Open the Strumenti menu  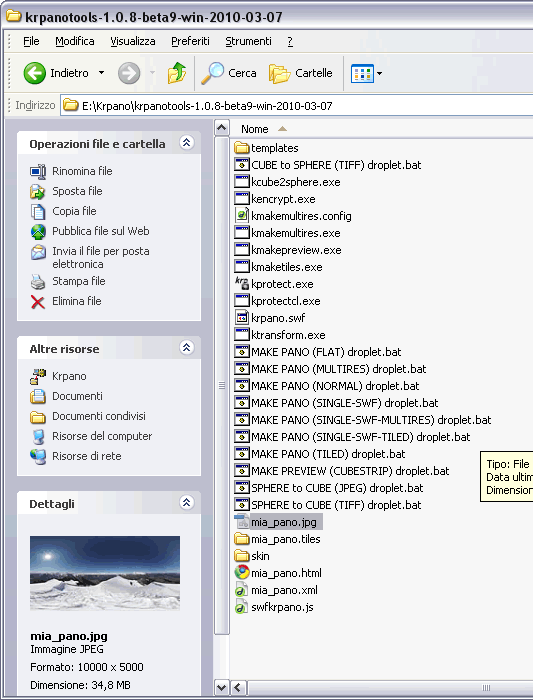pyautogui.click(x=248, y=42)
